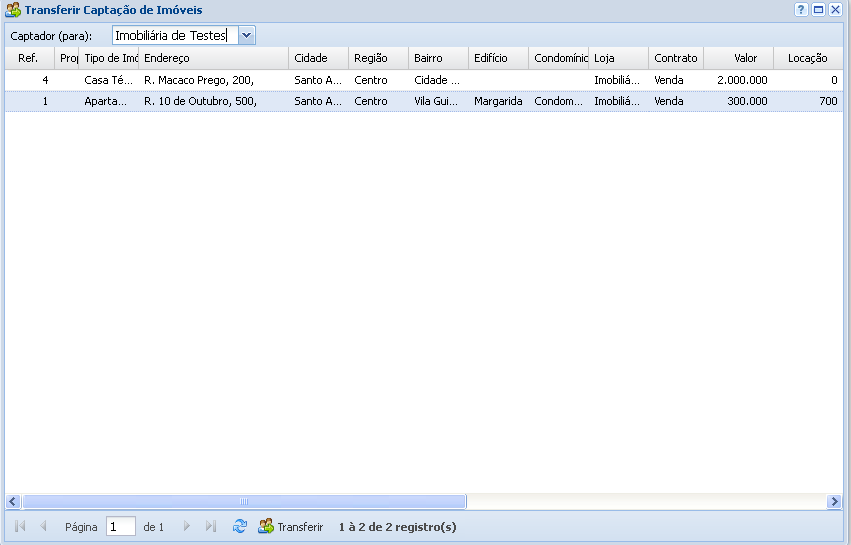This screenshot has width=851, height=545.
Task: Go to the next page arrow icon
Action: (186, 526)
